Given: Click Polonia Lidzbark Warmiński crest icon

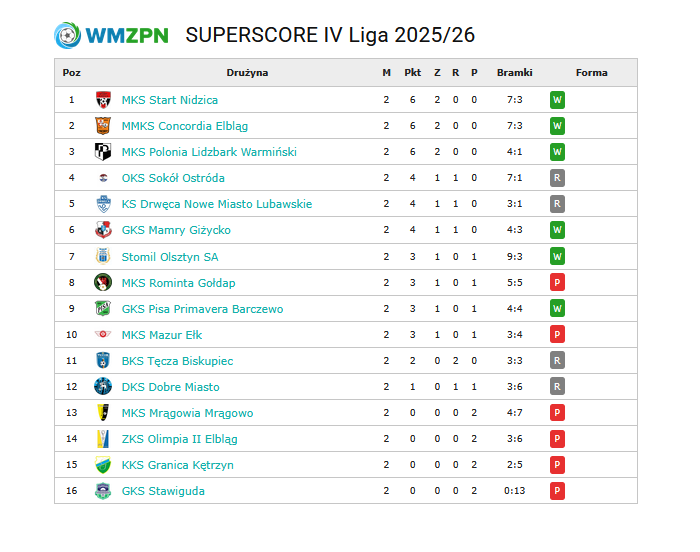Looking at the screenshot, I should tap(103, 152).
